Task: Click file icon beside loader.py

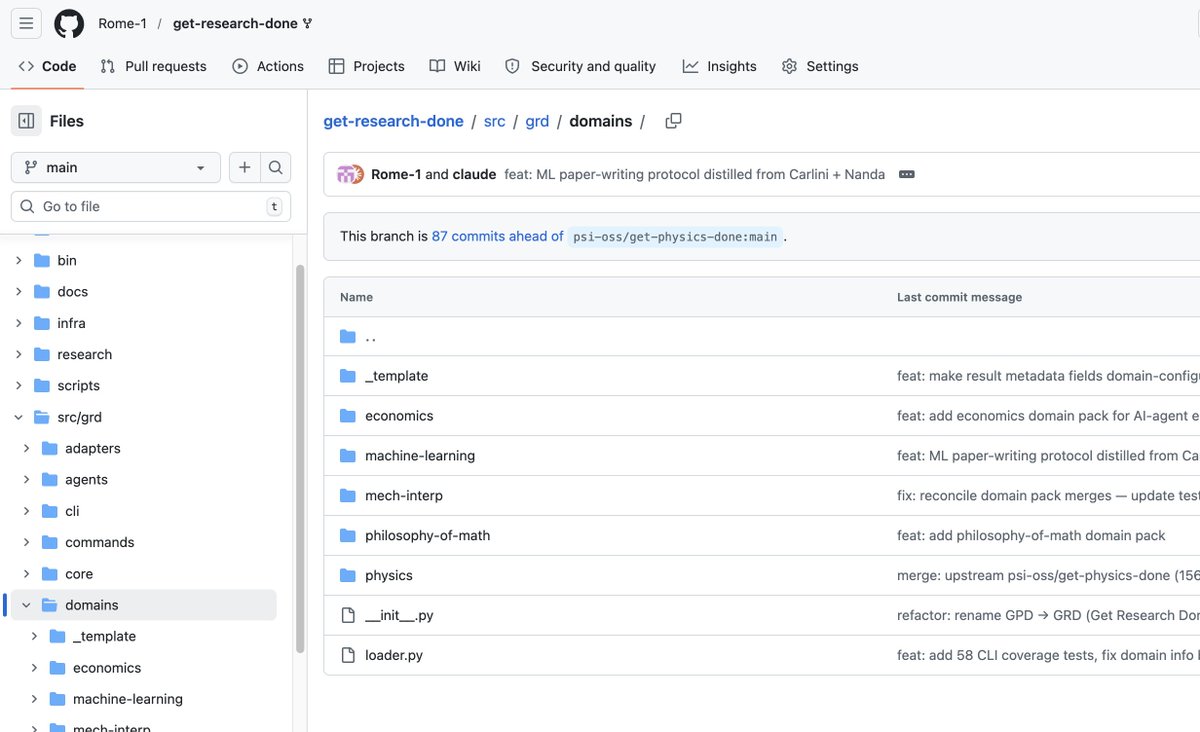Action: (x=348, y=656)
